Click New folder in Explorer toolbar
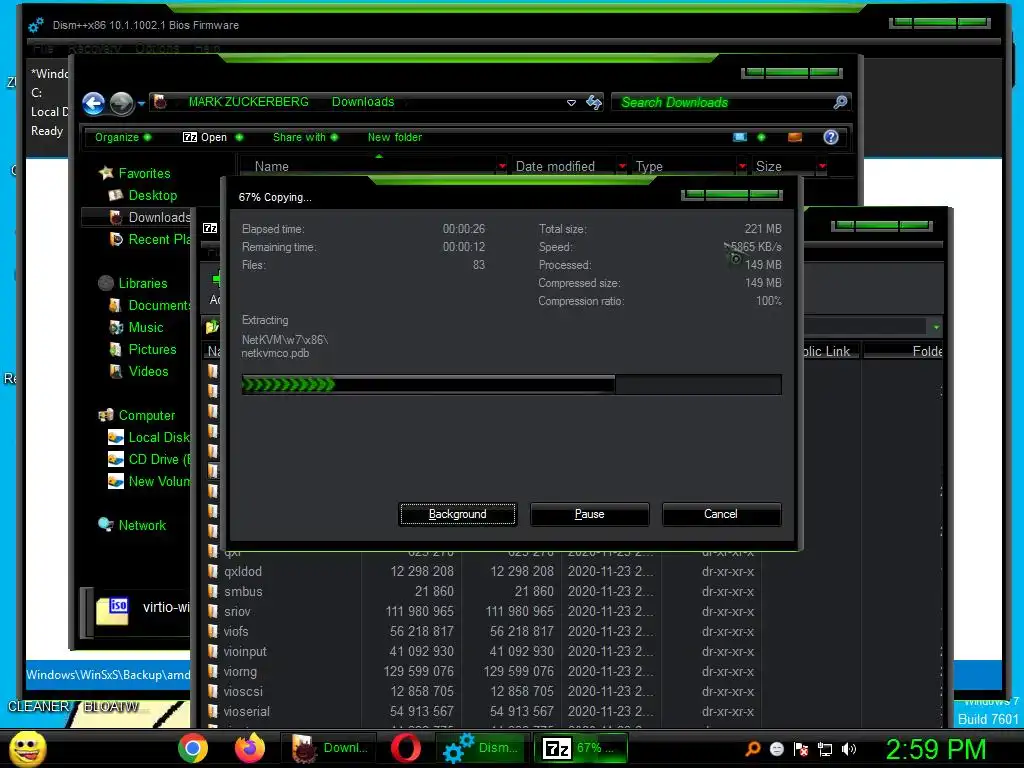1024x768 pixels. [394, 137]
